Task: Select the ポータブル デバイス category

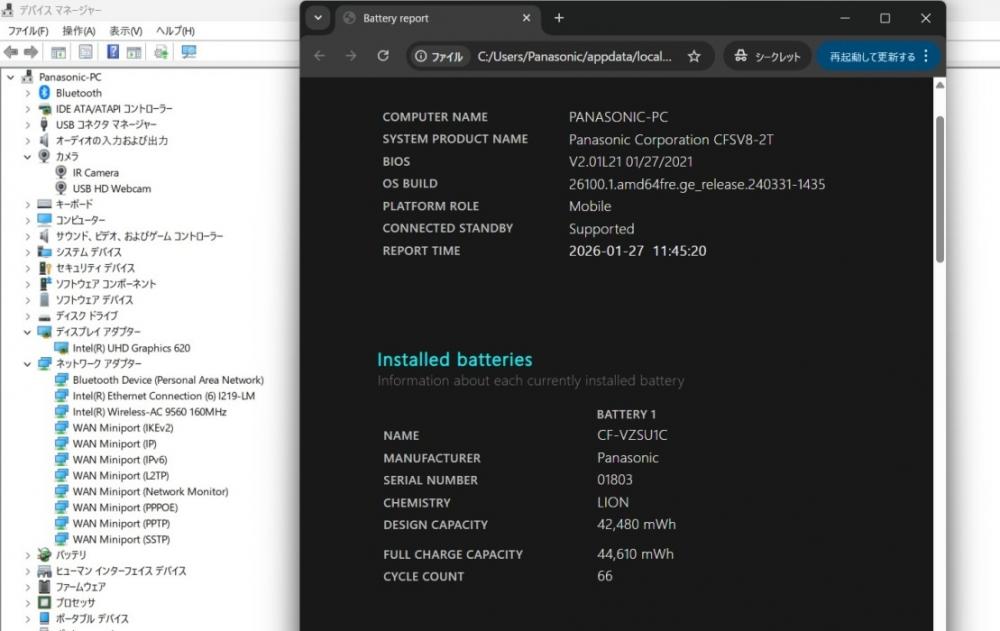Action: tap(92, 618)
